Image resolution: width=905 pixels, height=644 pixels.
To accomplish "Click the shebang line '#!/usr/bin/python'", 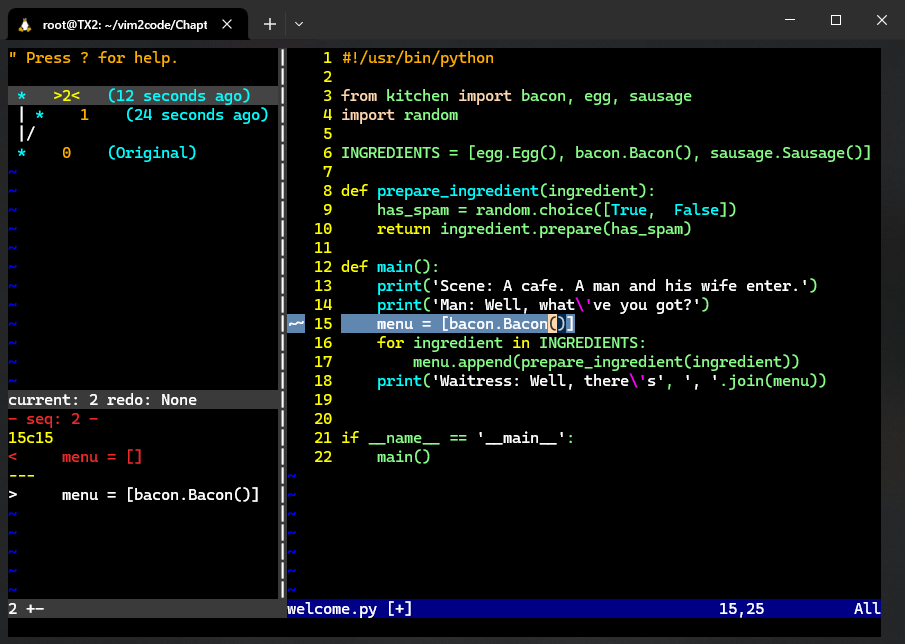I will pos(417,58).
